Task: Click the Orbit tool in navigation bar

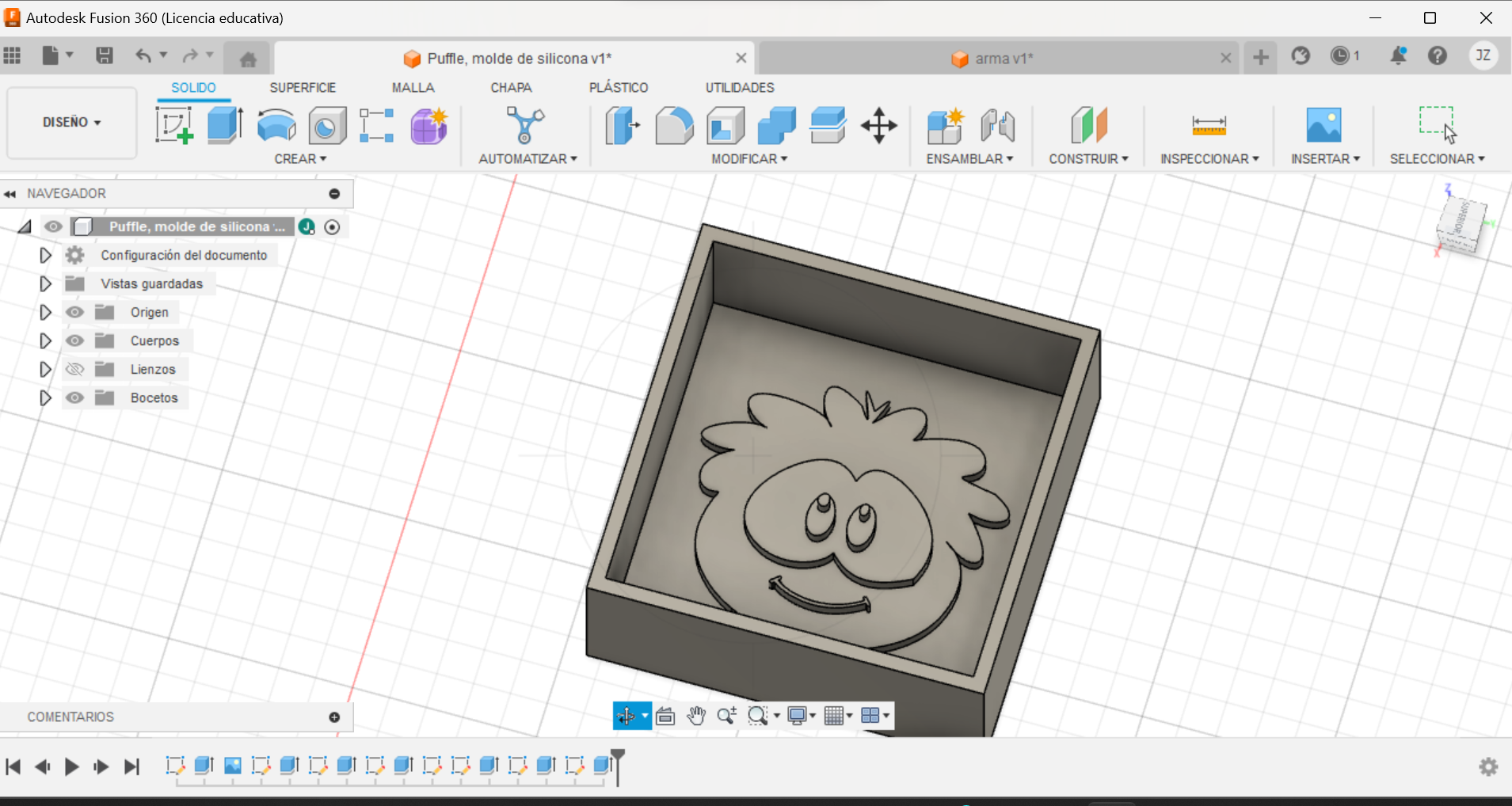Action: [x=627, y=716]
